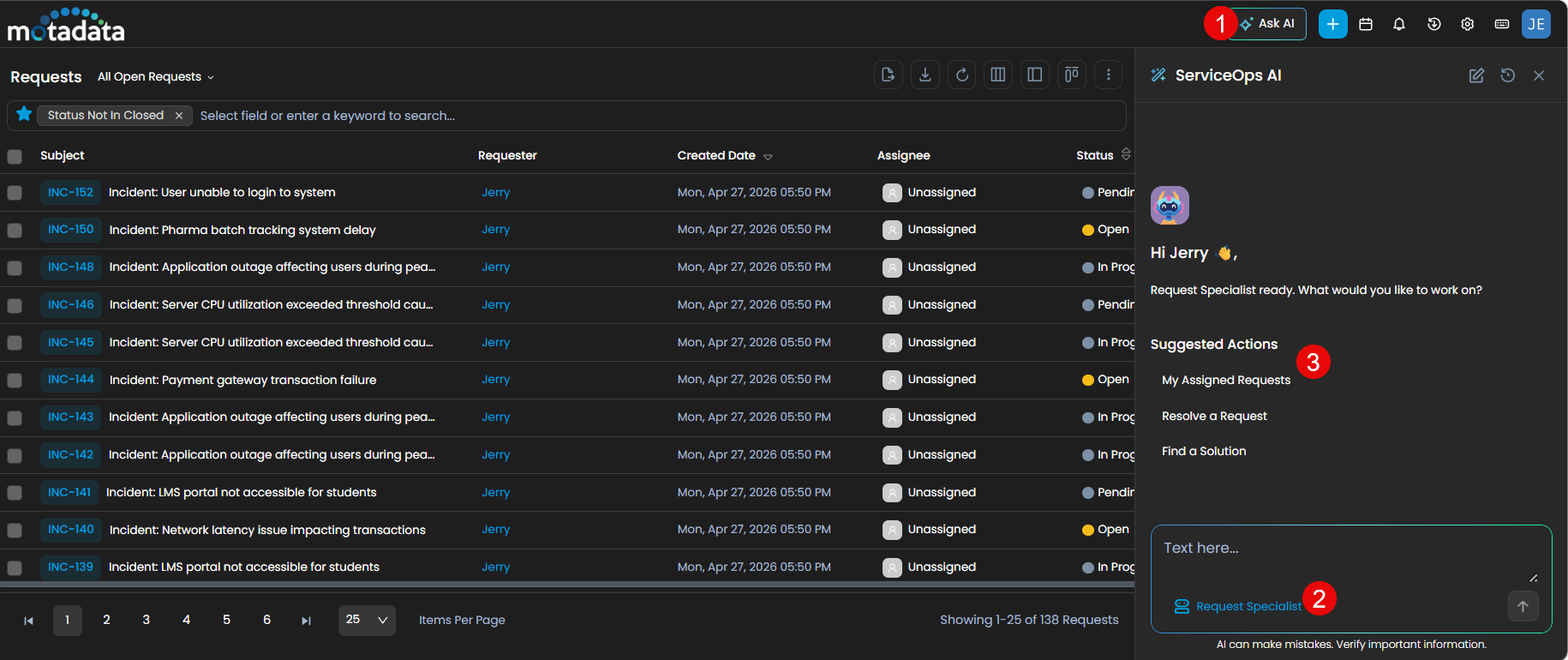The image size is (1568, 660).
Task: Open the notifications bell
Action: tap(1399, 24)
